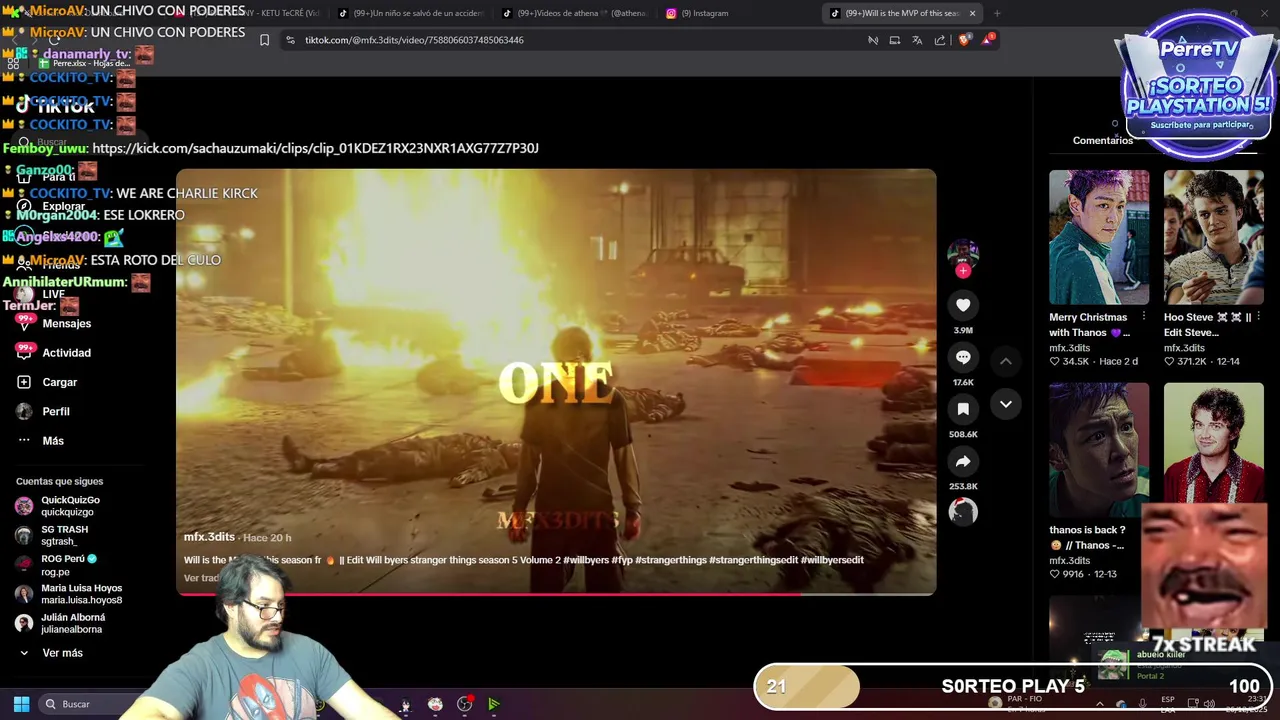The image size is (1280, 720).
Task: Click TikTok logo in sidebar
Action: pyautogui.click(x=55, y=105)
